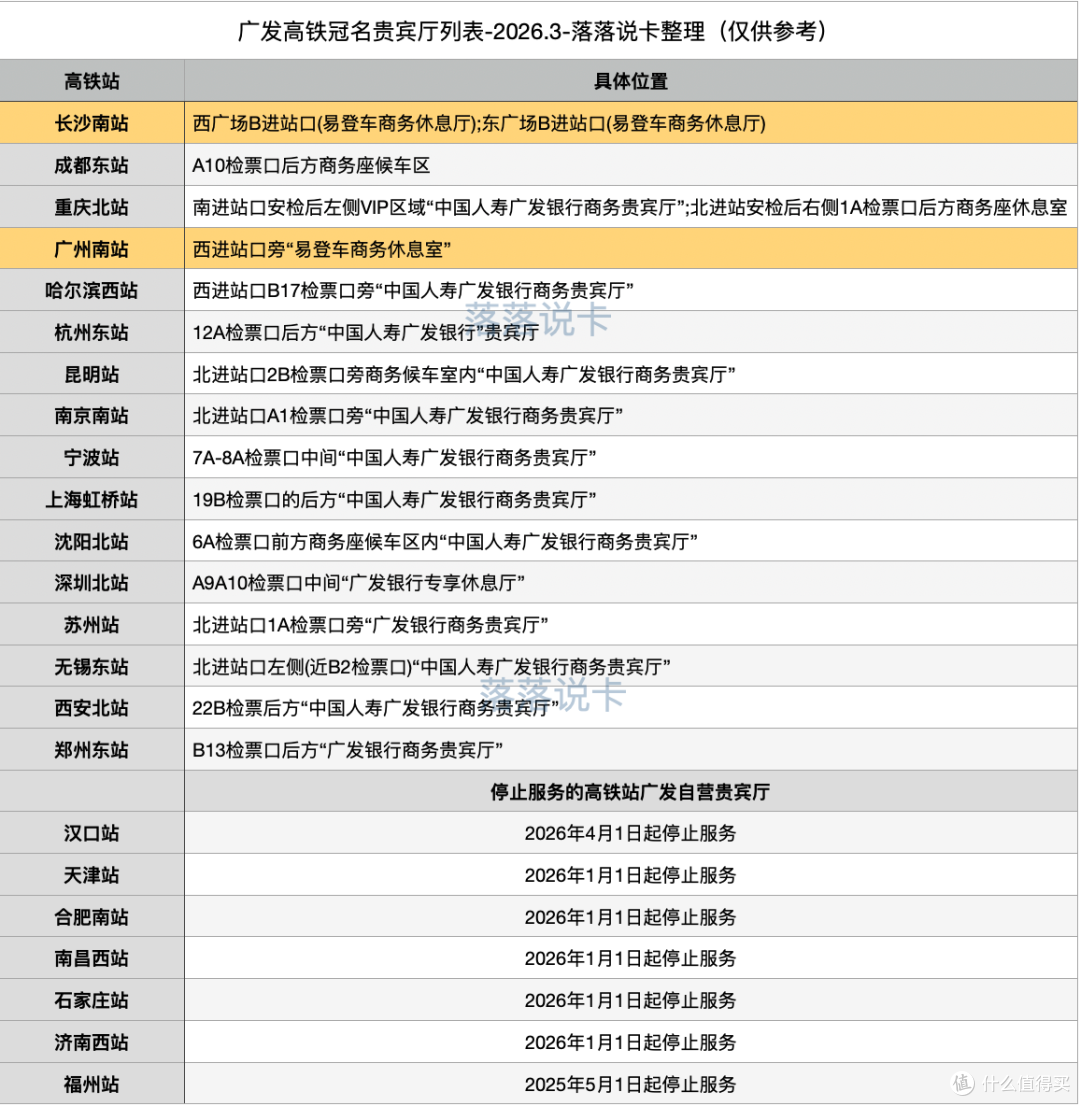Select the stop-service date for 天津站
Image resolution: width=1080 pixels, height=1106 pixels.
coord(631,875)
